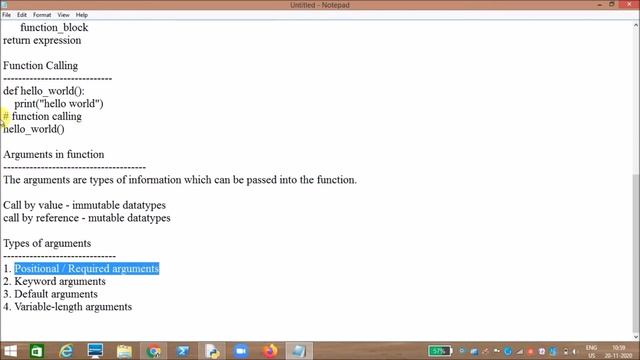Click the vertical scrollbar up arrow

[636, 25]
